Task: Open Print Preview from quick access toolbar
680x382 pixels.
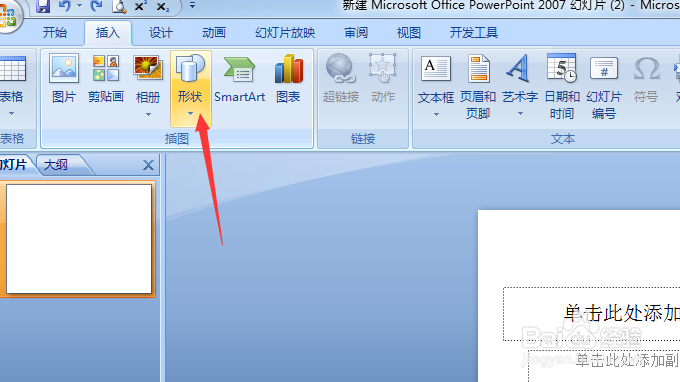Action: click(118, 6)
